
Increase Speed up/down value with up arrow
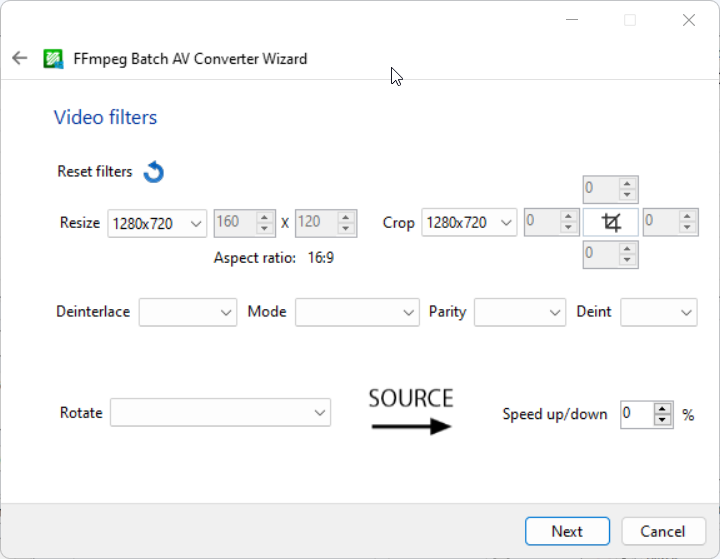point(662,409)
